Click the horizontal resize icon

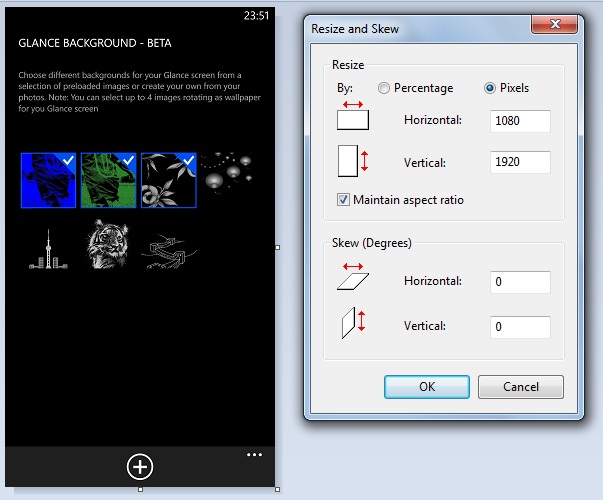pos(353,116)
